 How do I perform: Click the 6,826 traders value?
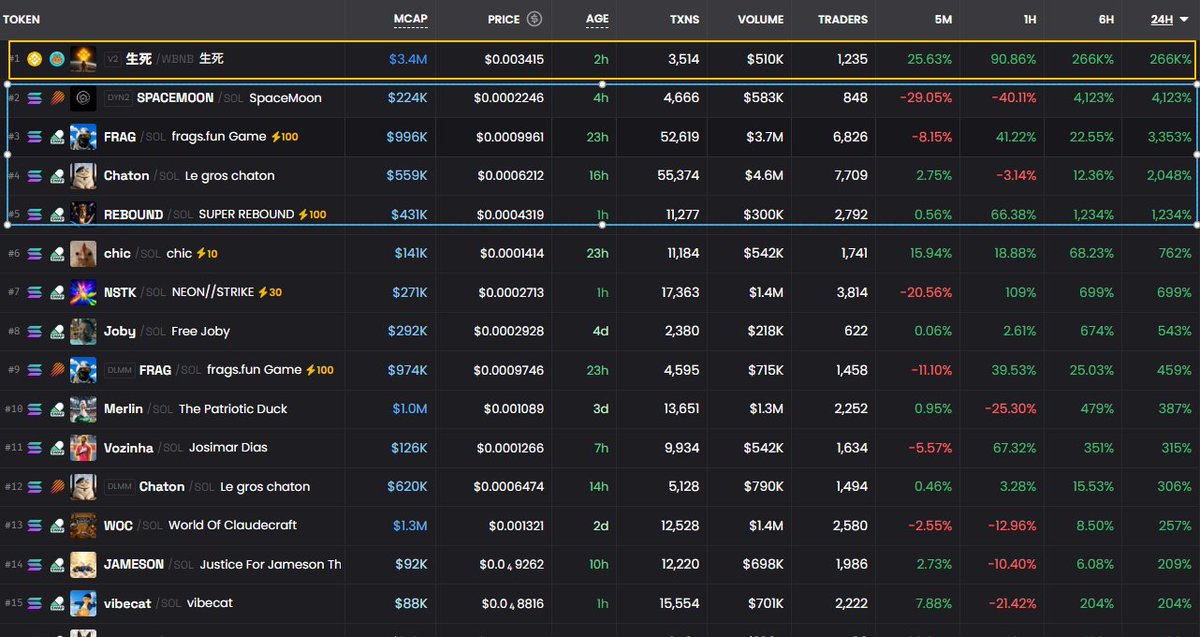pyautogui.click(x=850, y=137)
